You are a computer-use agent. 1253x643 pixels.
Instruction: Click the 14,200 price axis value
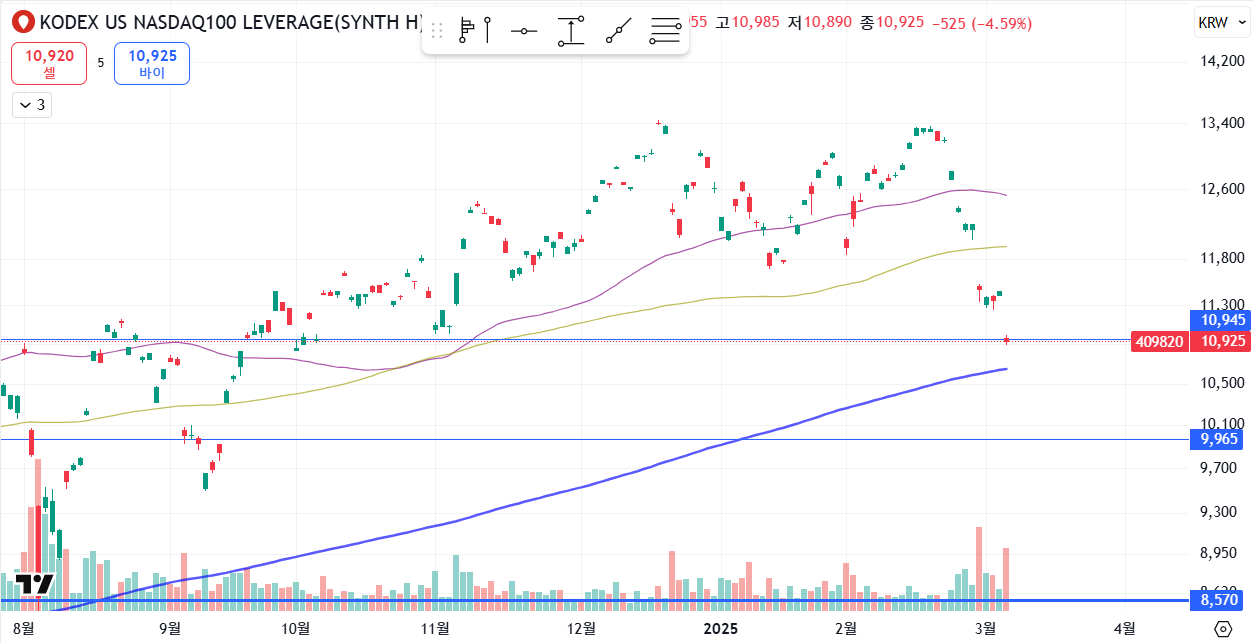pyautogui.click(x=1221, y=62)
